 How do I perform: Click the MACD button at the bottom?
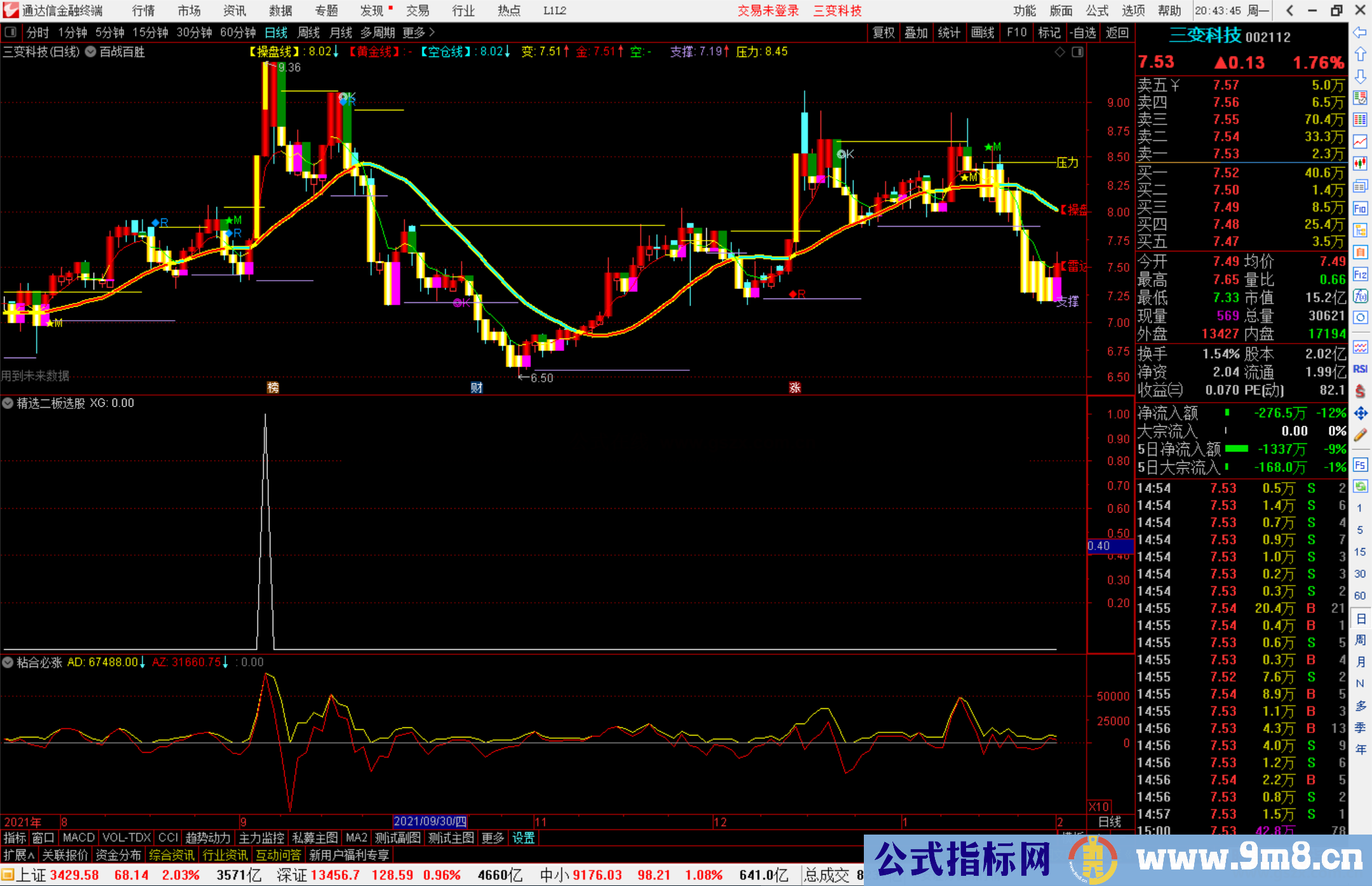tap(78, 837)
